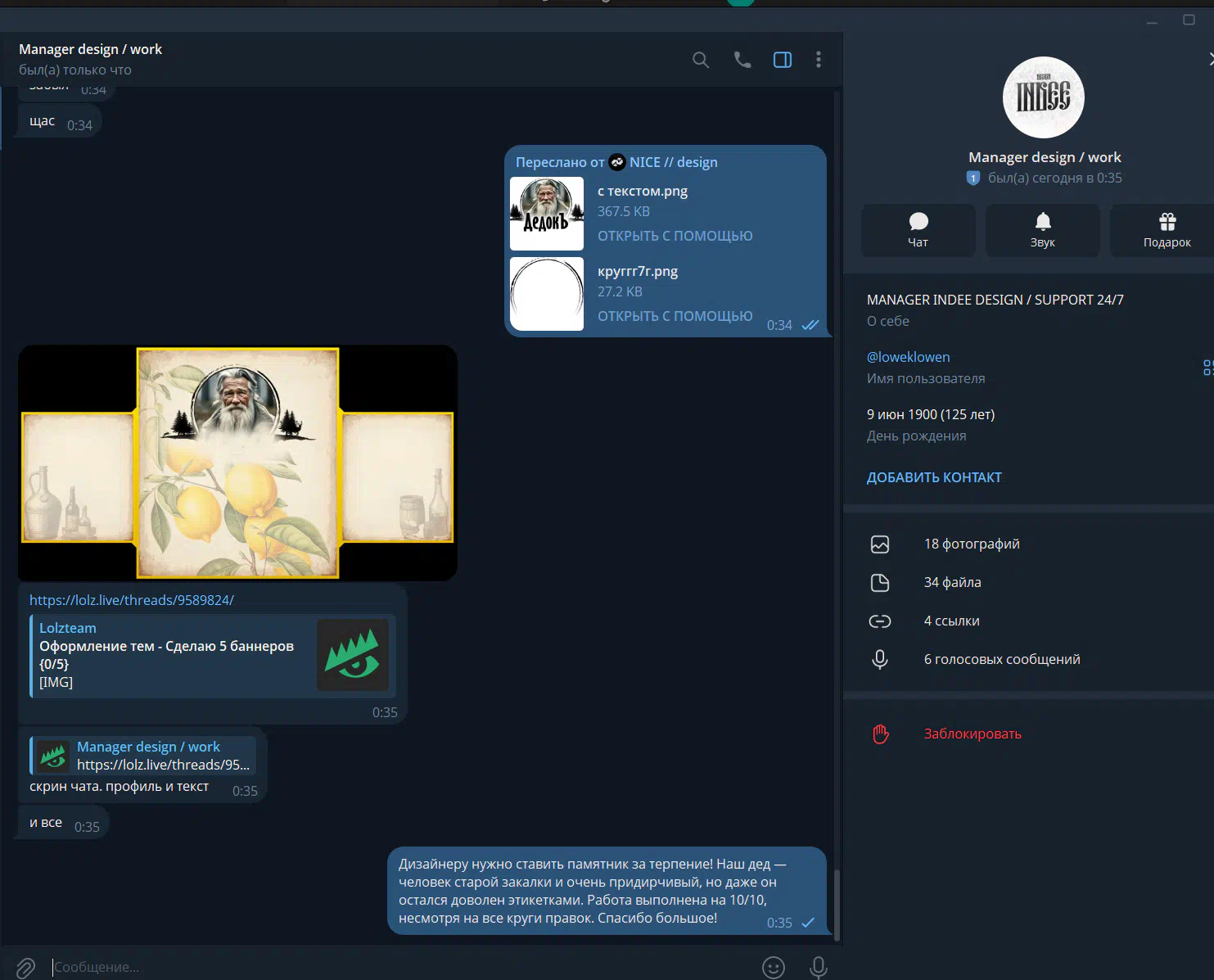The height and width of the screenshot is (980, 1214).
Task: Search in this chat with magnifier icon
Action: click(701, 60)
